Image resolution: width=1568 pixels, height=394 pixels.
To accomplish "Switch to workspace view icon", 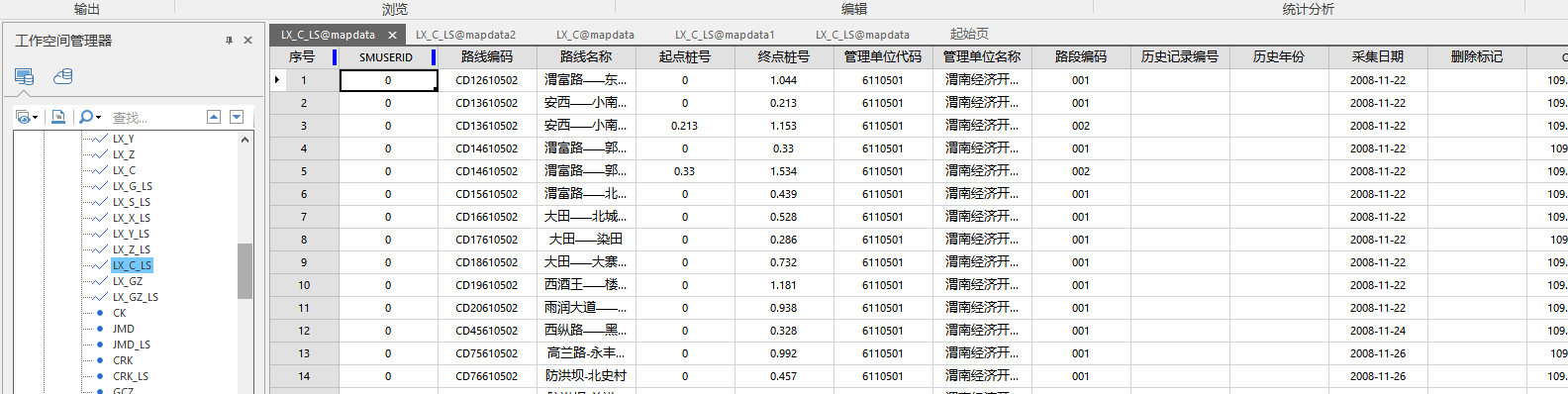I will click(25, 76).
